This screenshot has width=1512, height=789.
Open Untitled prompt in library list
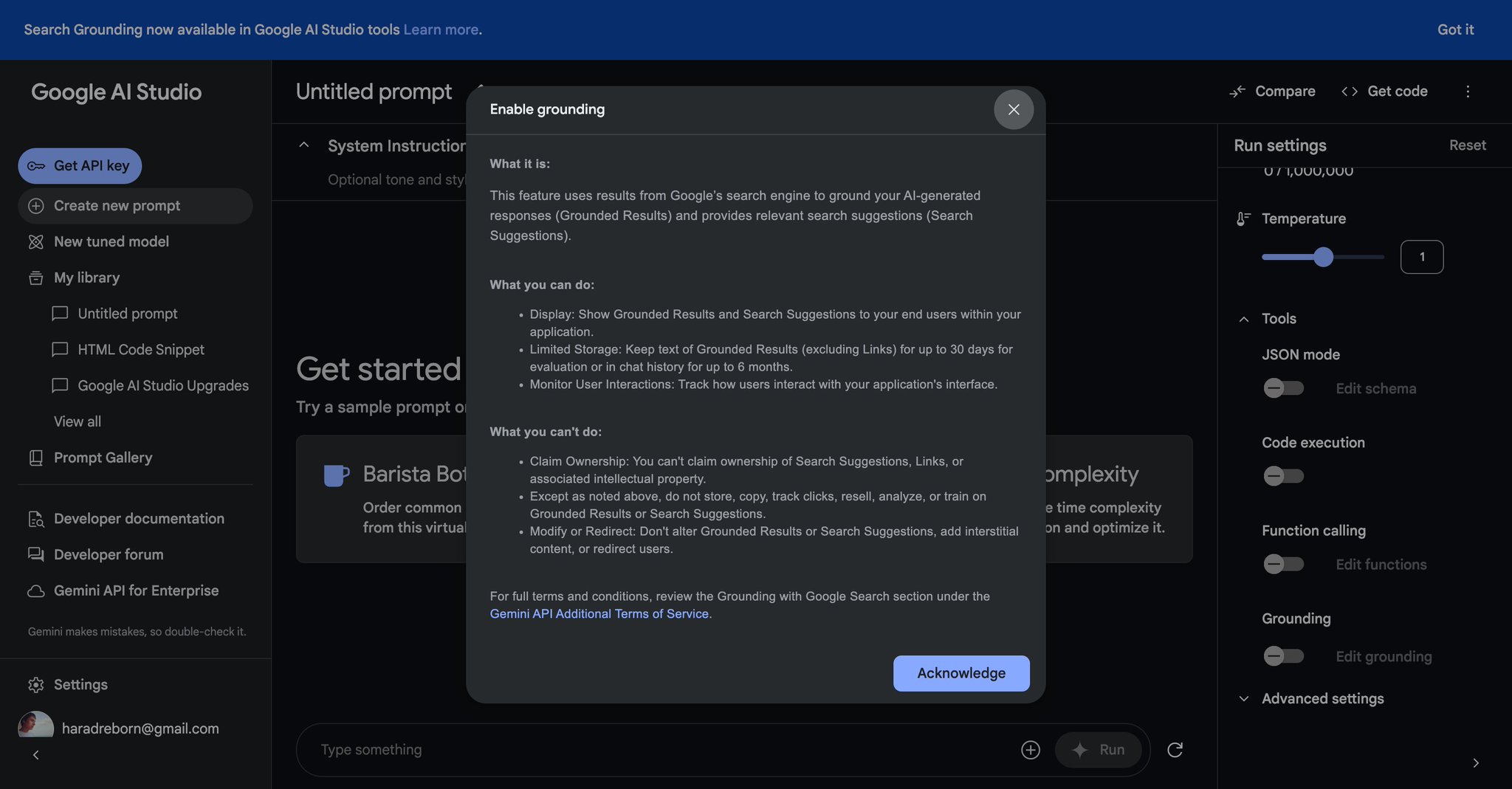[128, 314]
